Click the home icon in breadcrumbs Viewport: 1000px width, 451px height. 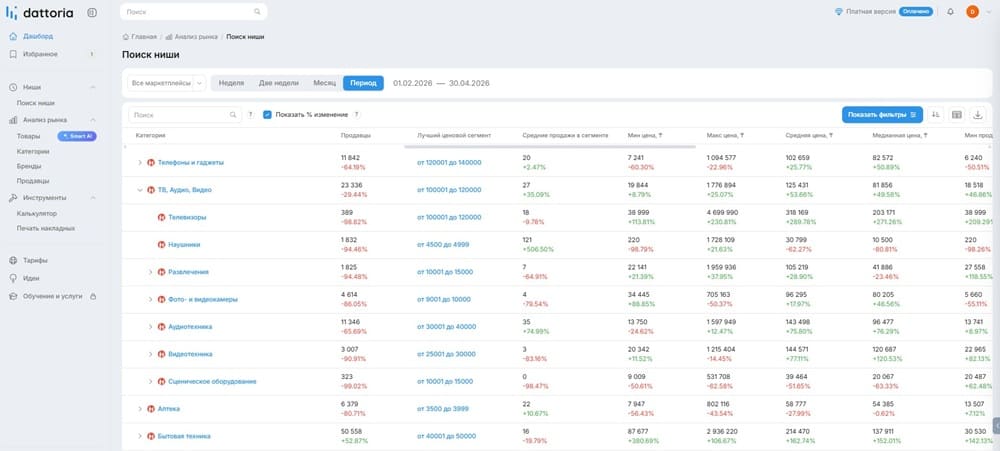pos(126,36)
